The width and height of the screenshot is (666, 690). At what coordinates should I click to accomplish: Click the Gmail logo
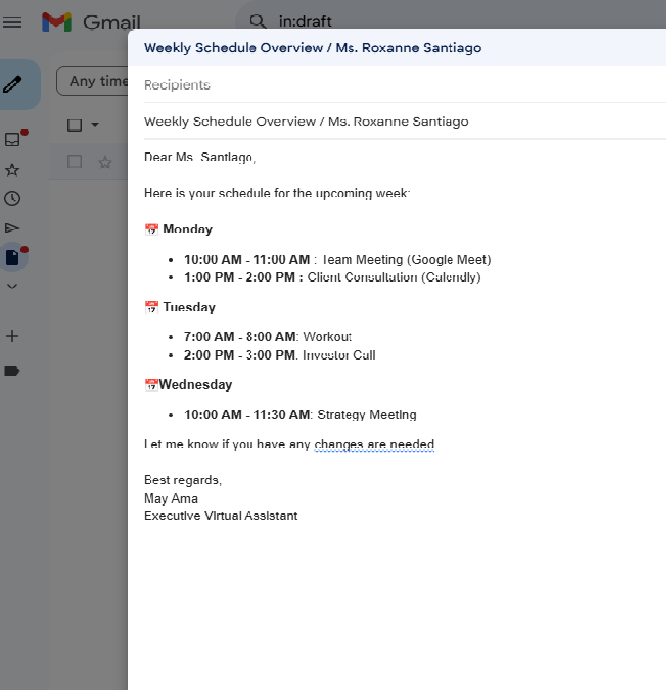point(91,22)
